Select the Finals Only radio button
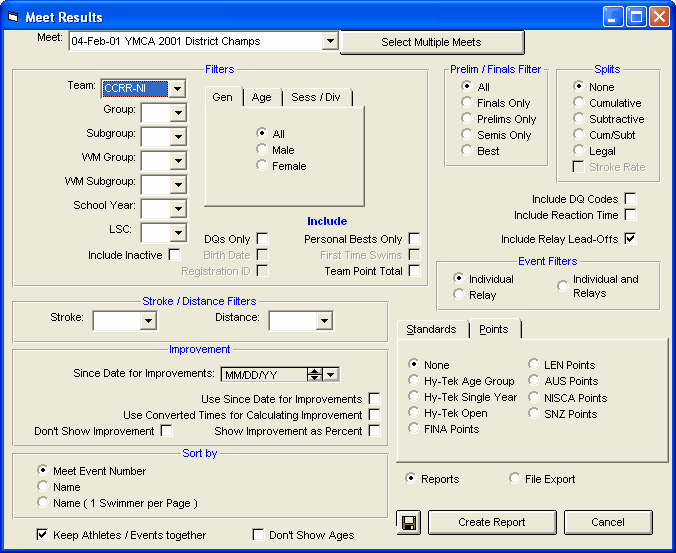This screenshot has height=553, width=676. (468, 103)
